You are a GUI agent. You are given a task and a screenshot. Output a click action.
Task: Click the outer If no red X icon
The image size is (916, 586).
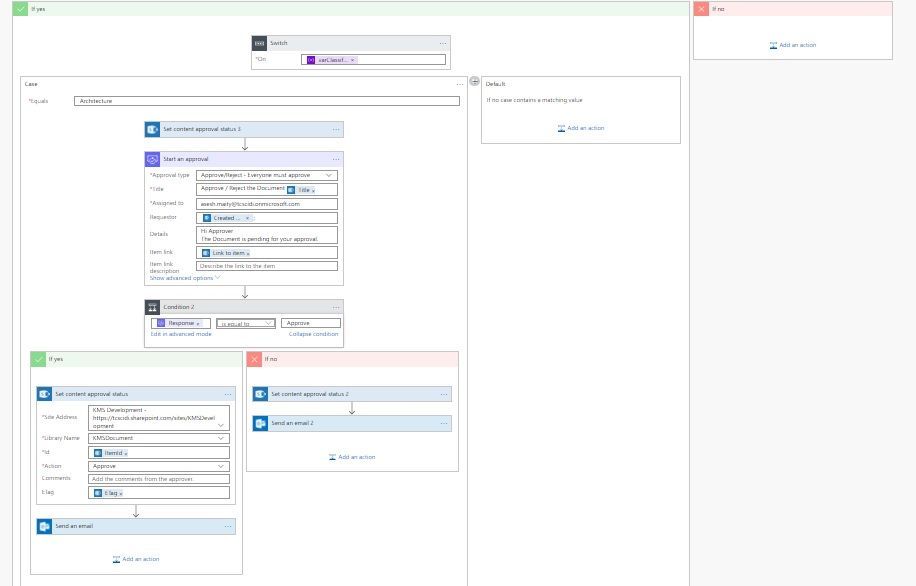pyautogui.click(x=701, y=9)
